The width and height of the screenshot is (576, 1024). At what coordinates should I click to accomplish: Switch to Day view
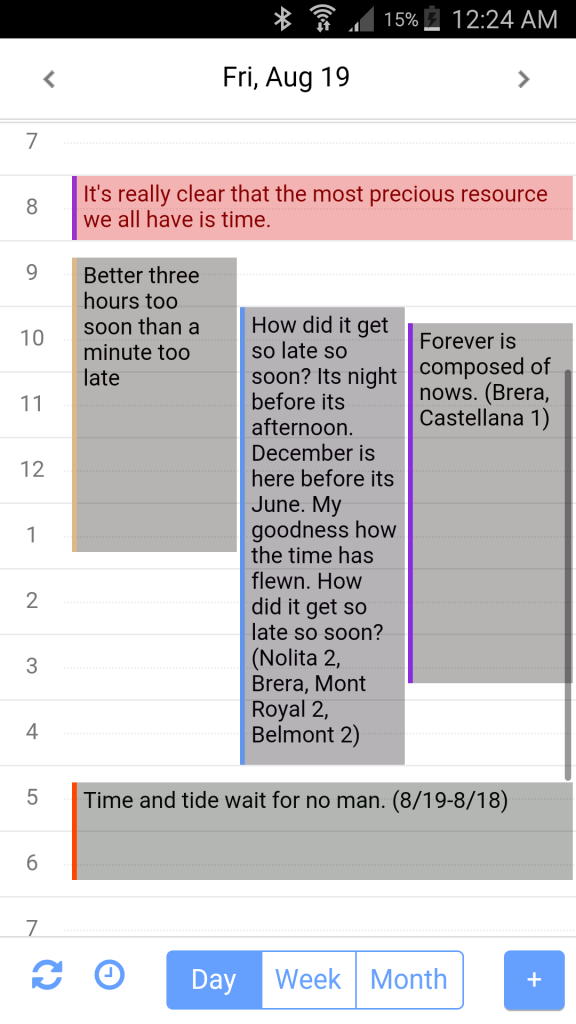coord(214,980)
